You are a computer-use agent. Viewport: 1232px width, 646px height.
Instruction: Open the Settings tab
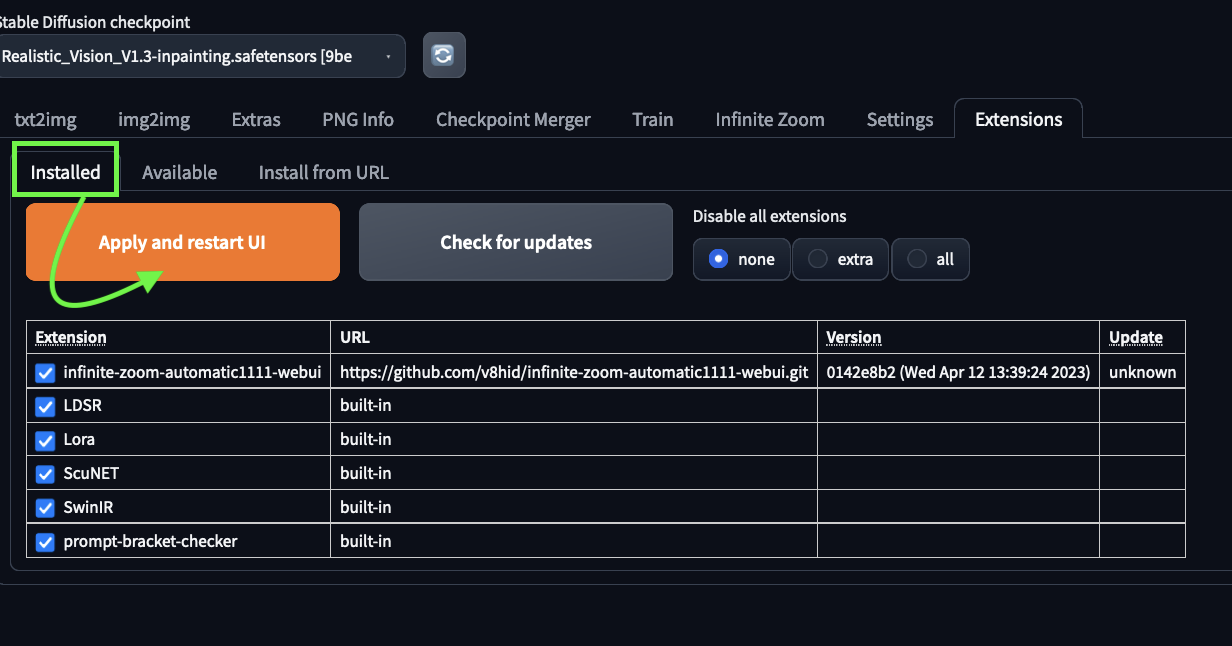point(899,119)
